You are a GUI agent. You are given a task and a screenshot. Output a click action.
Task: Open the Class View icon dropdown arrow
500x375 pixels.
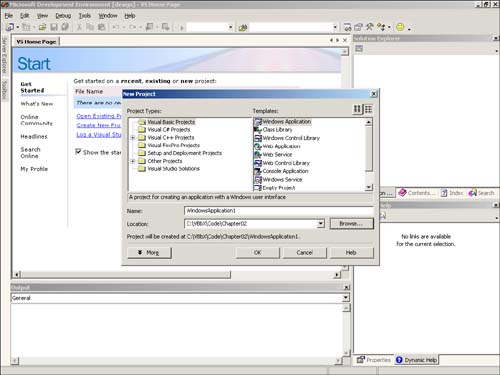tap(389, 27)
